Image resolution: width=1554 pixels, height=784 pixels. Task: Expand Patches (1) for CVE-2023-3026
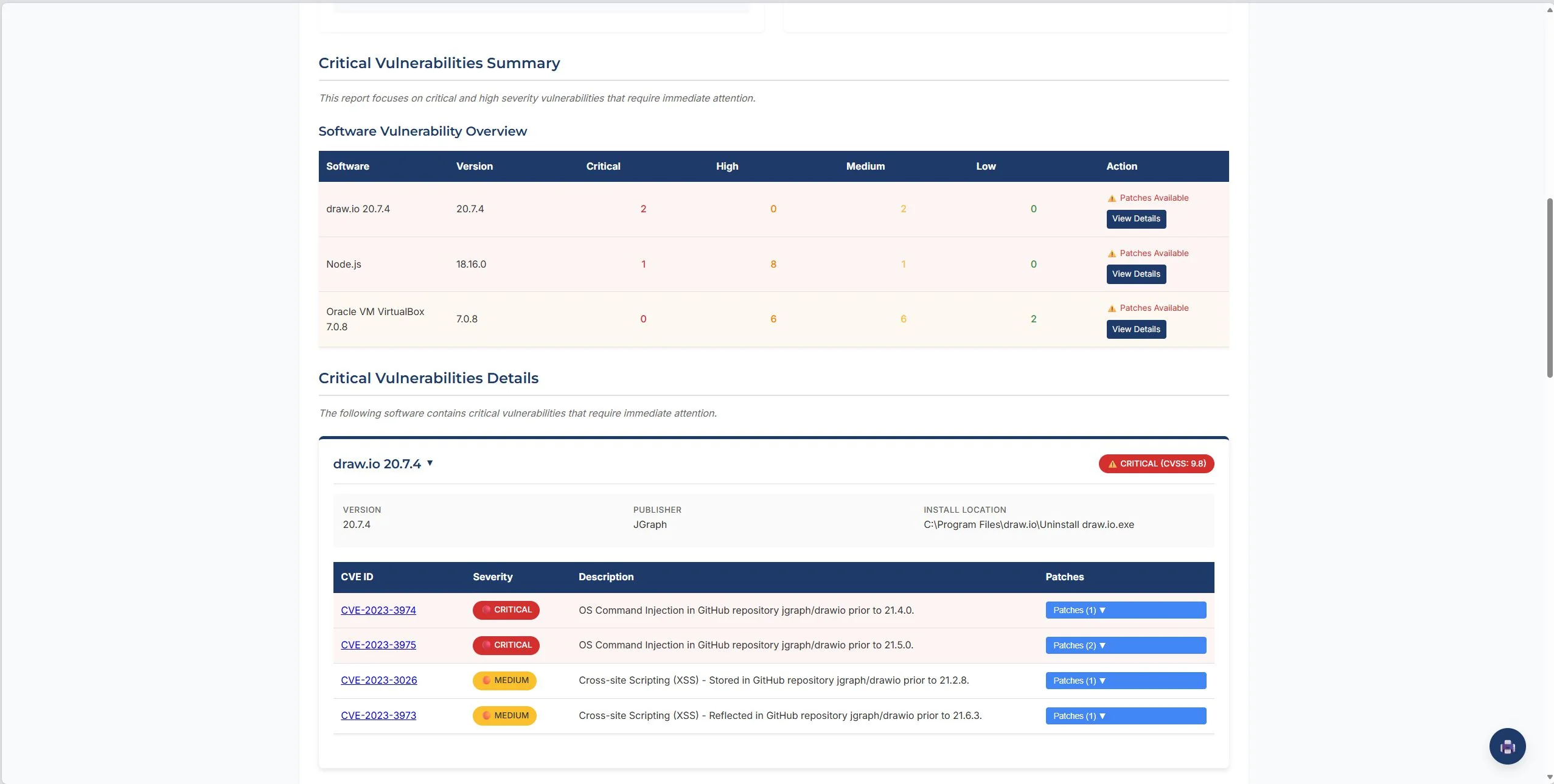(1126, 681)
